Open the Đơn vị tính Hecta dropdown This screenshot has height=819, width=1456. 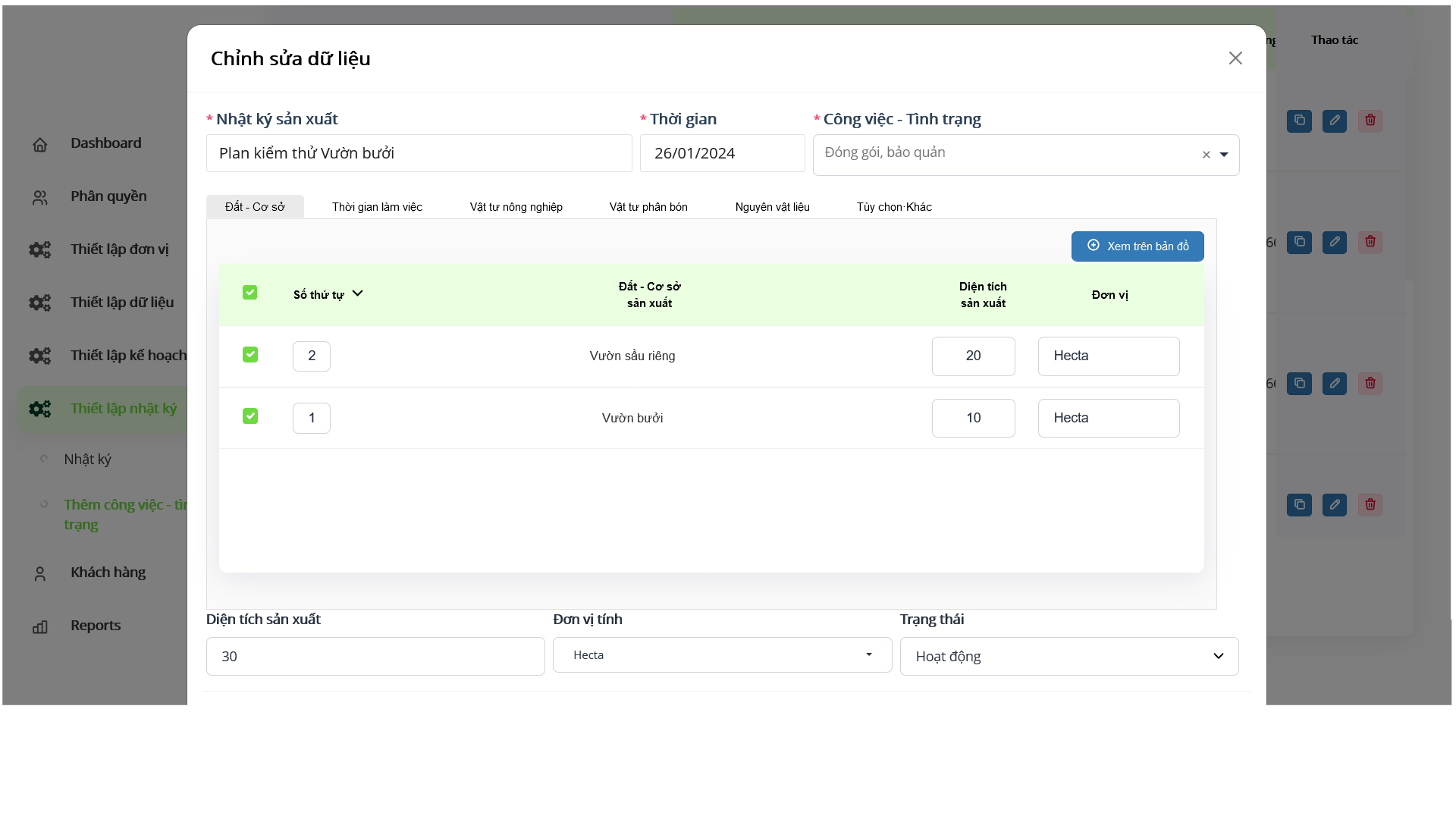coord(721,654)
